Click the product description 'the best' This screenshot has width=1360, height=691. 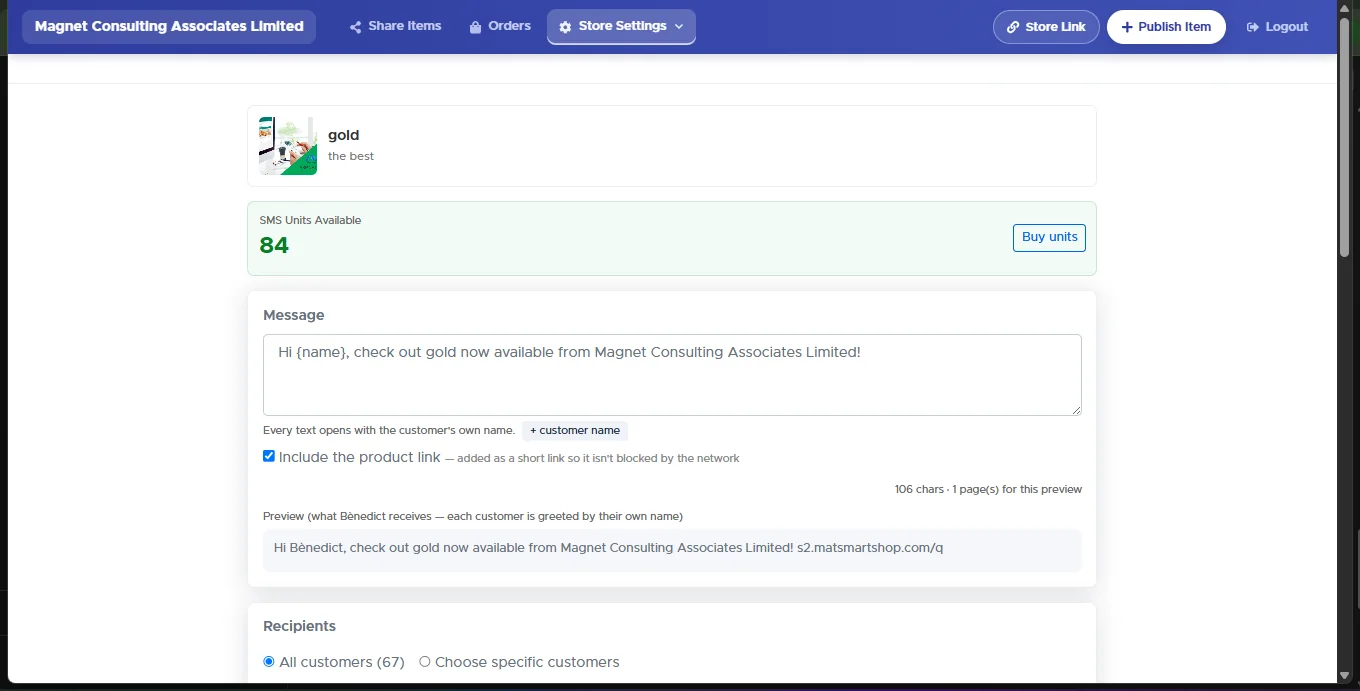351,156
